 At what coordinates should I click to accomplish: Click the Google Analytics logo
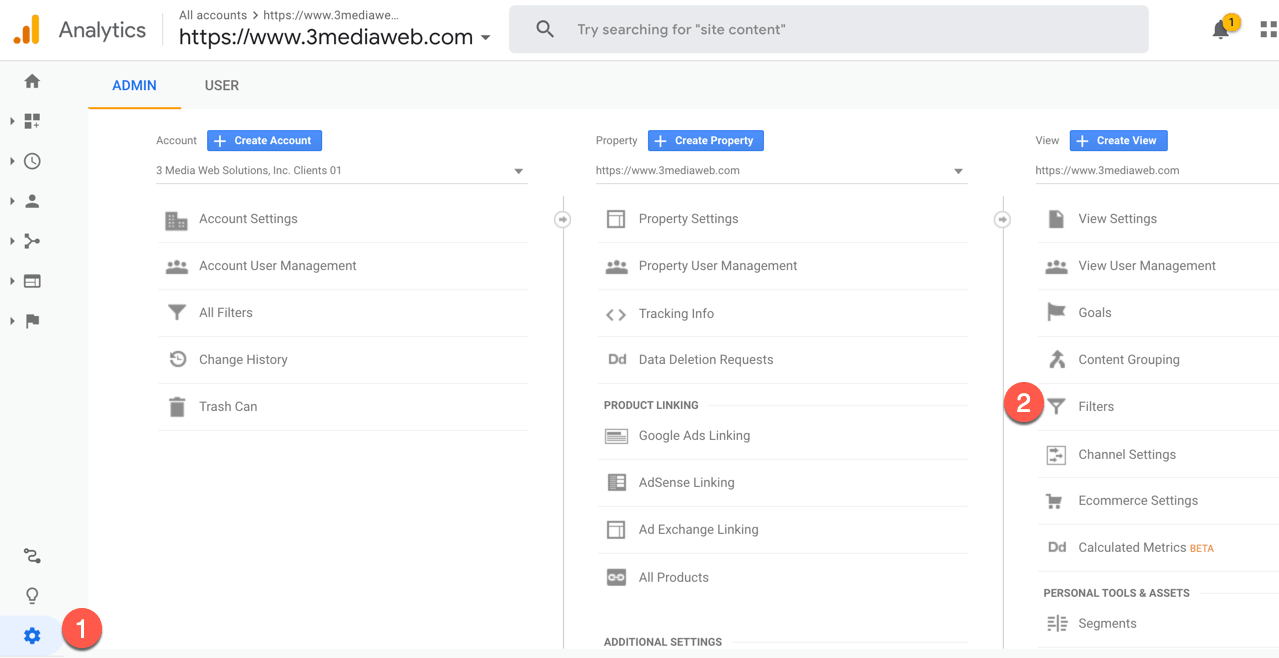27,30
